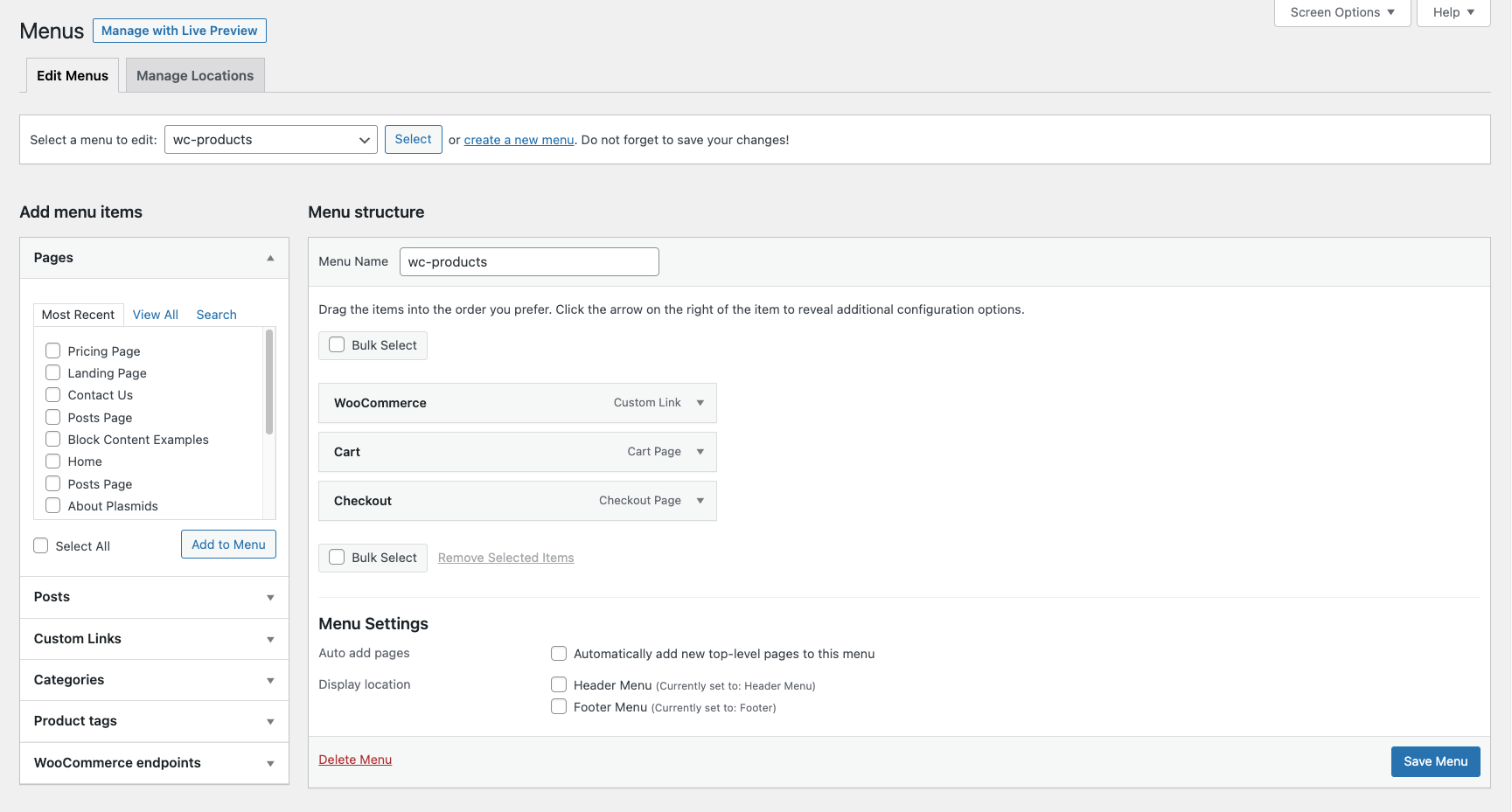Expand the Product tags panel
The image size is (1512, 812).
[270, 722]
